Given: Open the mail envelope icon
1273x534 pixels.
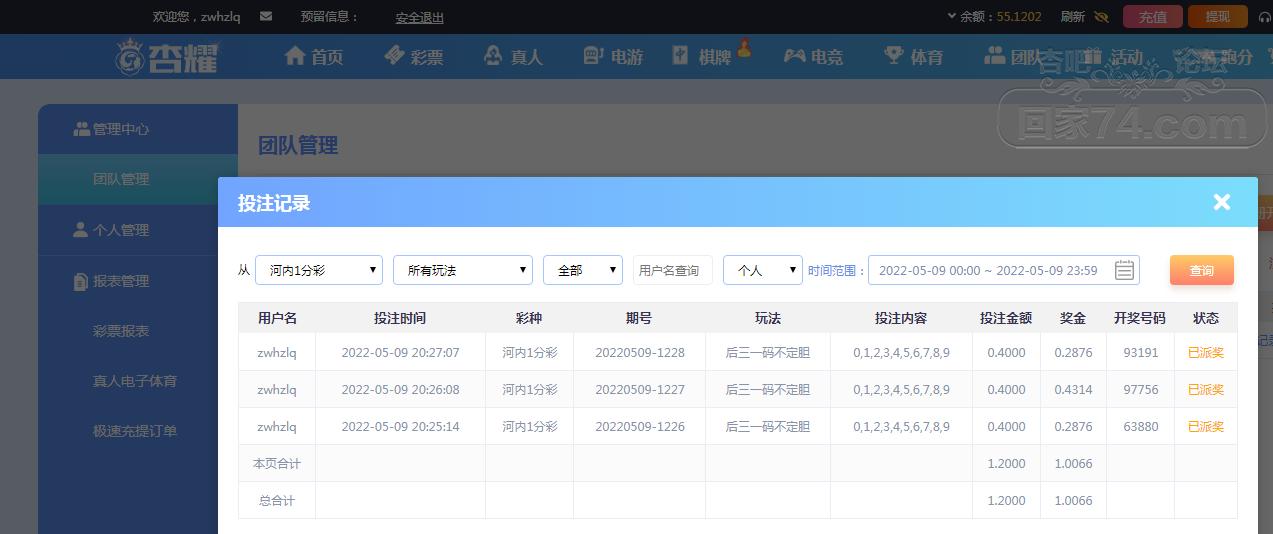Looking at the screenshot, I should pyautogui.click(x=265, y=17).
